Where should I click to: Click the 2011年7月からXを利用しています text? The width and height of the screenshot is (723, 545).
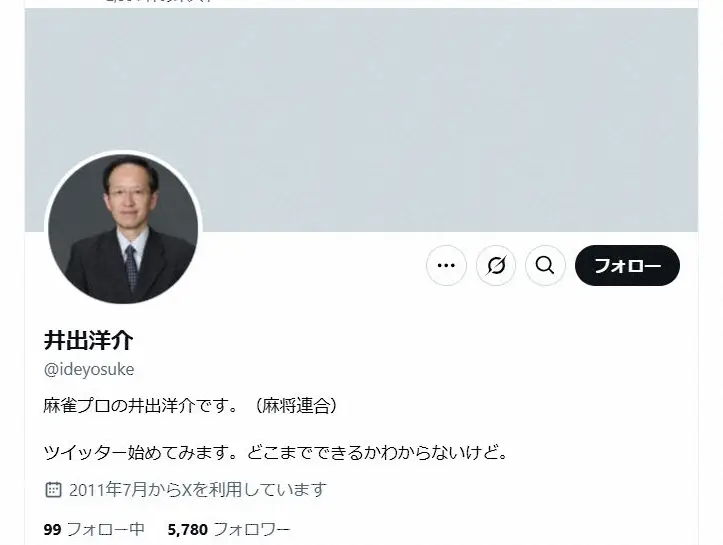pos(198,489)
